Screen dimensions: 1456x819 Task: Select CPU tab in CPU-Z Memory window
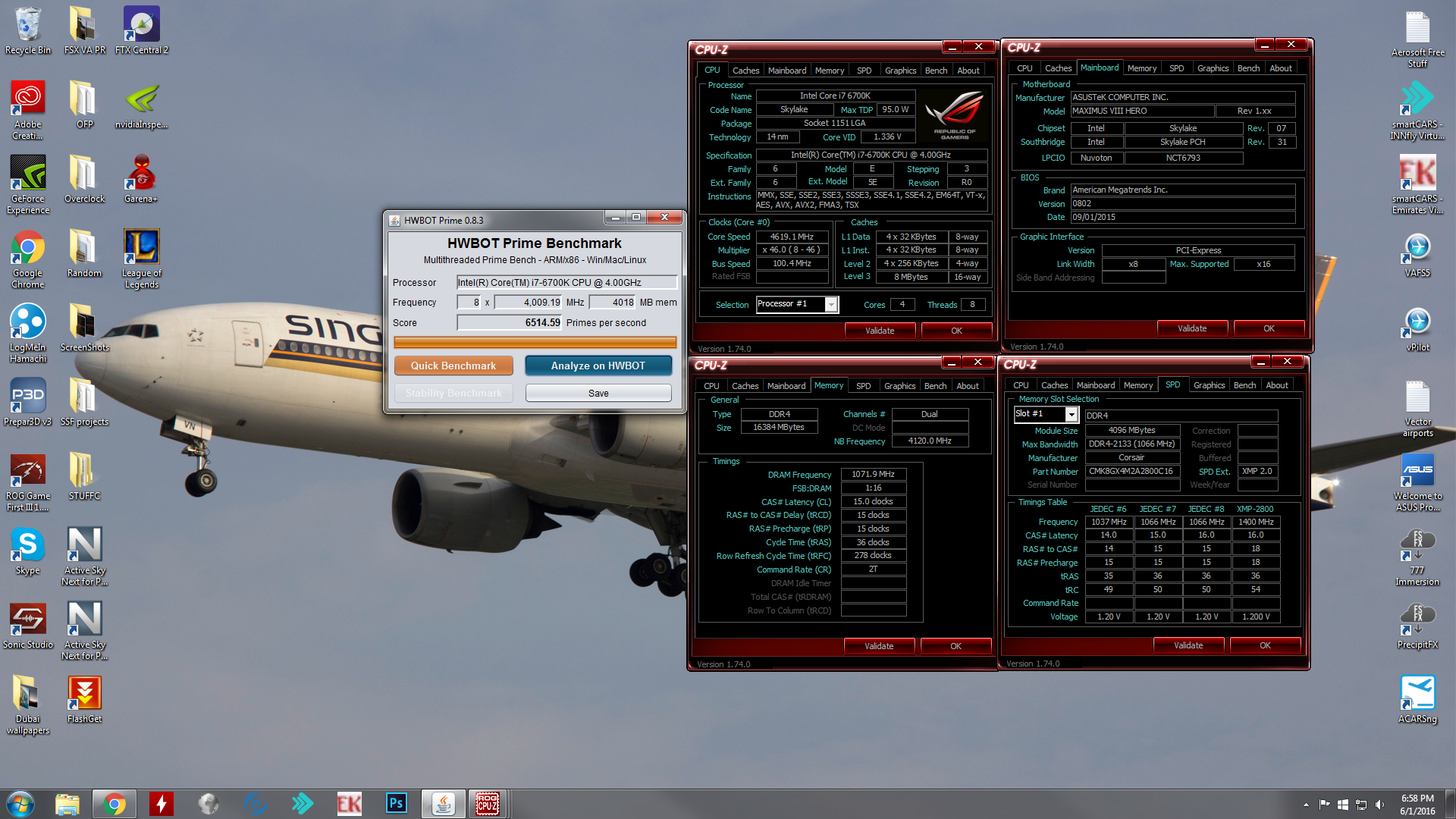pyautogui.click(x=711, y=386)
